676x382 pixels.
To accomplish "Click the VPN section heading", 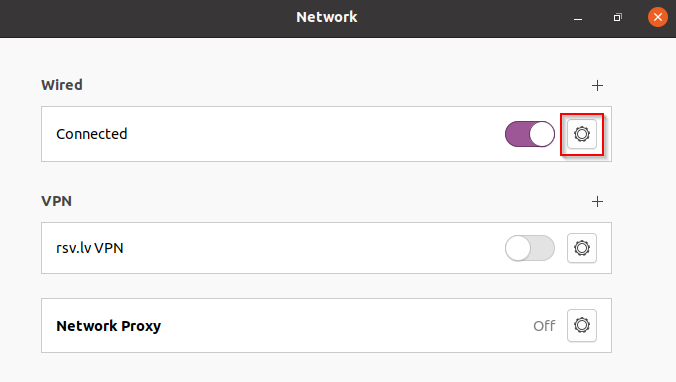I will (56, 201).
